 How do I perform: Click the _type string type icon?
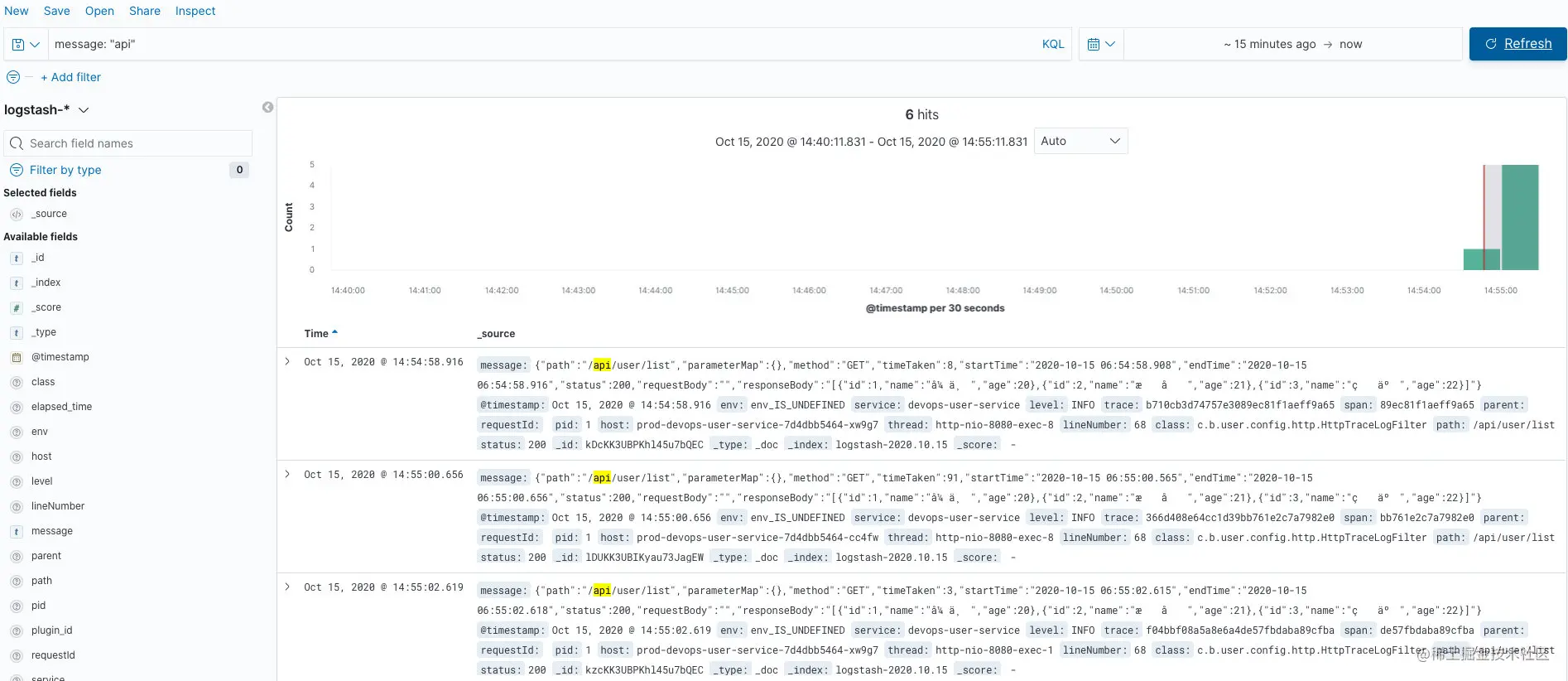[17, 332]
